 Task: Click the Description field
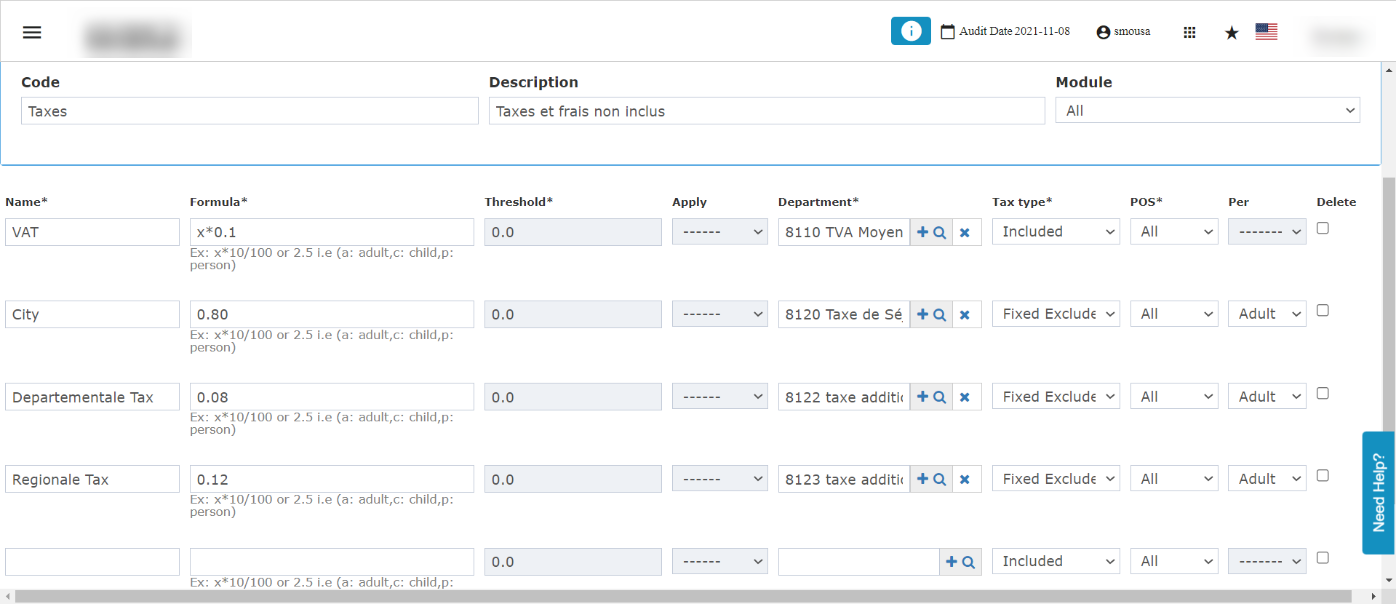767,111
